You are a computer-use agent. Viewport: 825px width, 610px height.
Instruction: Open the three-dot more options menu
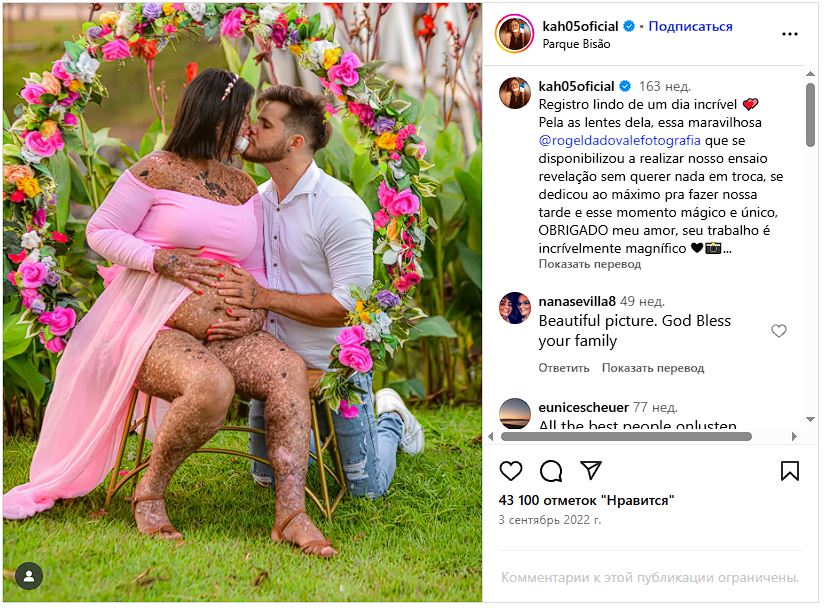click(x=789, y=34)
